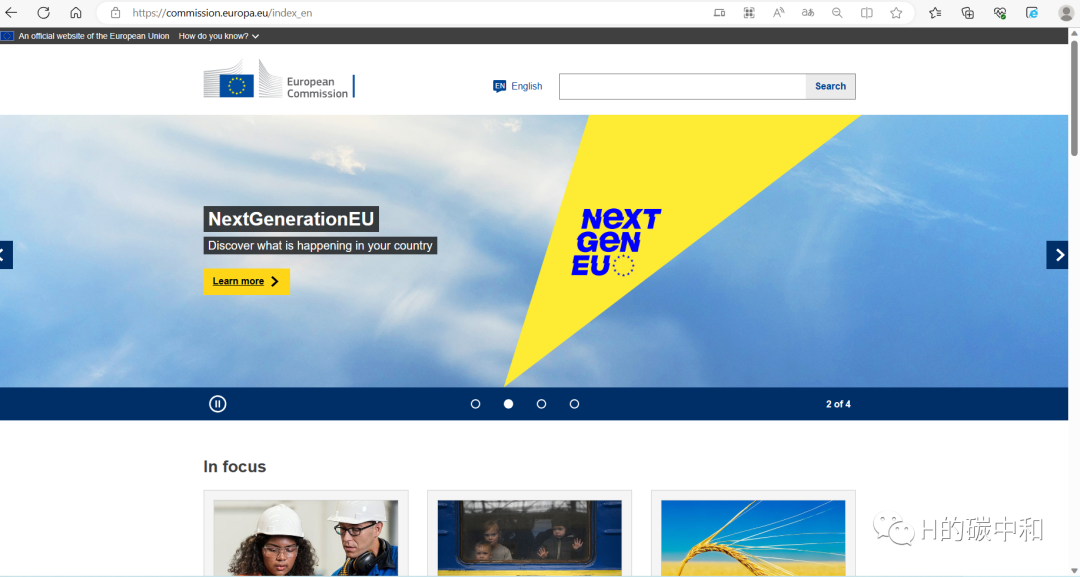The height and width of the screenshot is (577, 1080).
Task: Open the English language selector
Action: point(517,86)
